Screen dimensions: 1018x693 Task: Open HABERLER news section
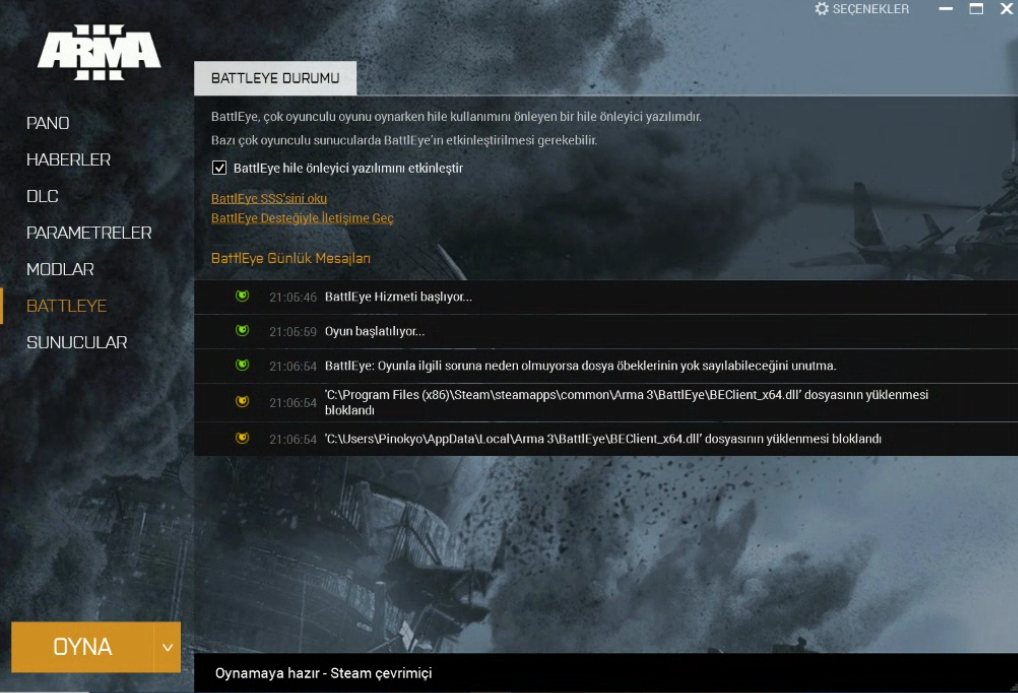click(68, 159)
